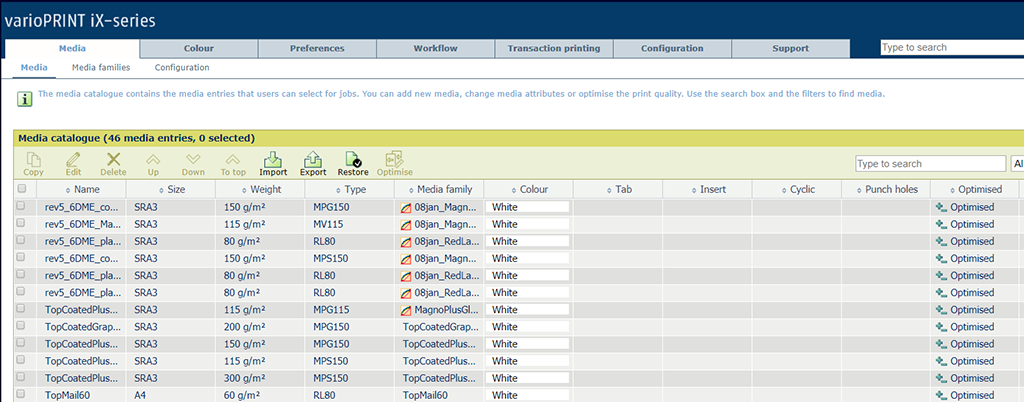Image resolution: width=1024 pixels, height=402 pixels.
Task: Click the media catalogue search field
Action: [931, 164]
